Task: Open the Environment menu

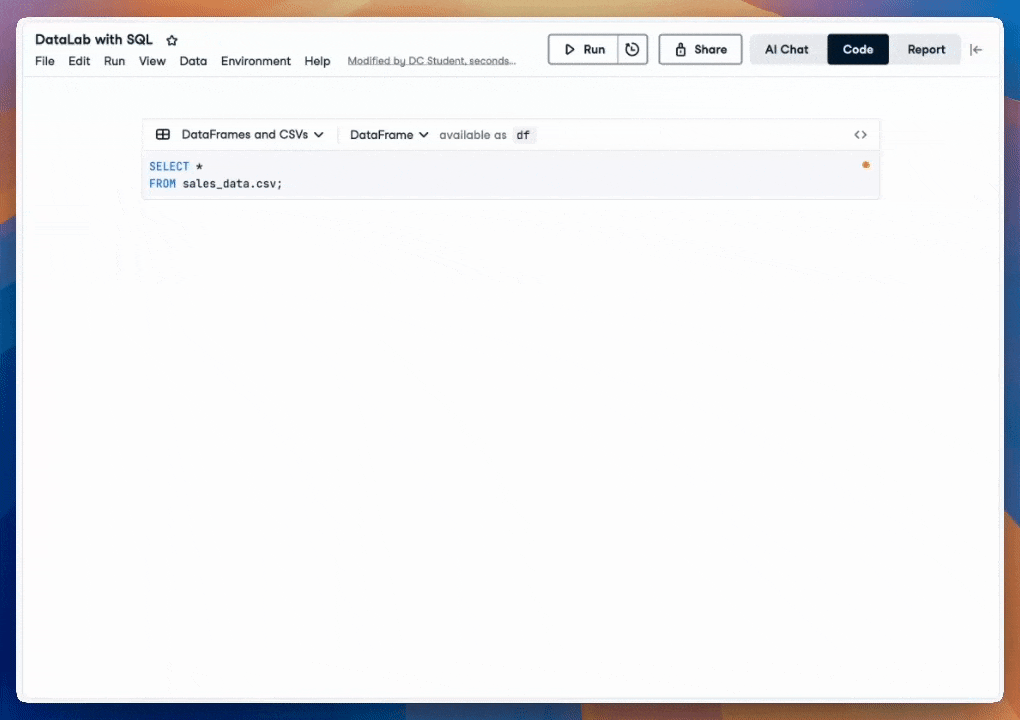Action: (256, 61)
